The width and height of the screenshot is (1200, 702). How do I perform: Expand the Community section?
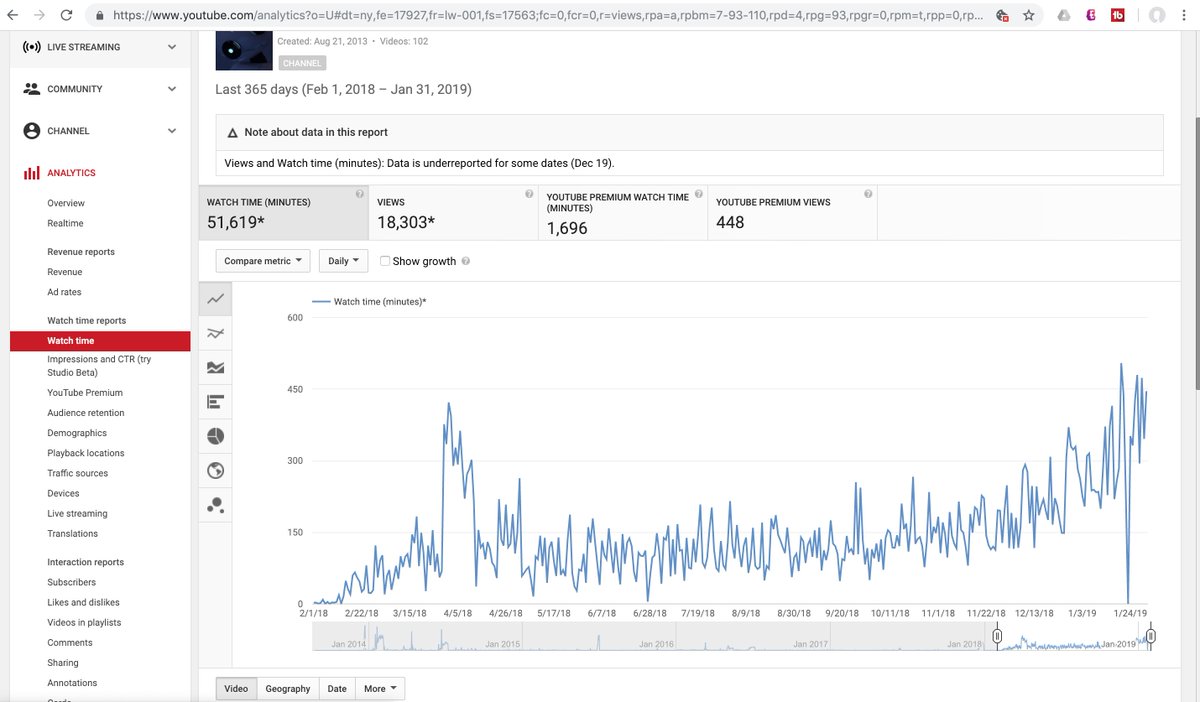[172, 89]
